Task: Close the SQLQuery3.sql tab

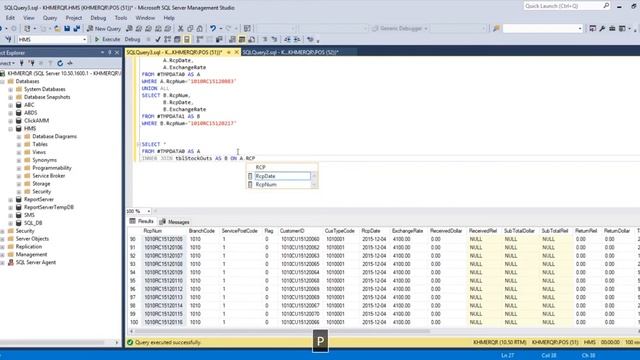Action: [x=236, y=52]
